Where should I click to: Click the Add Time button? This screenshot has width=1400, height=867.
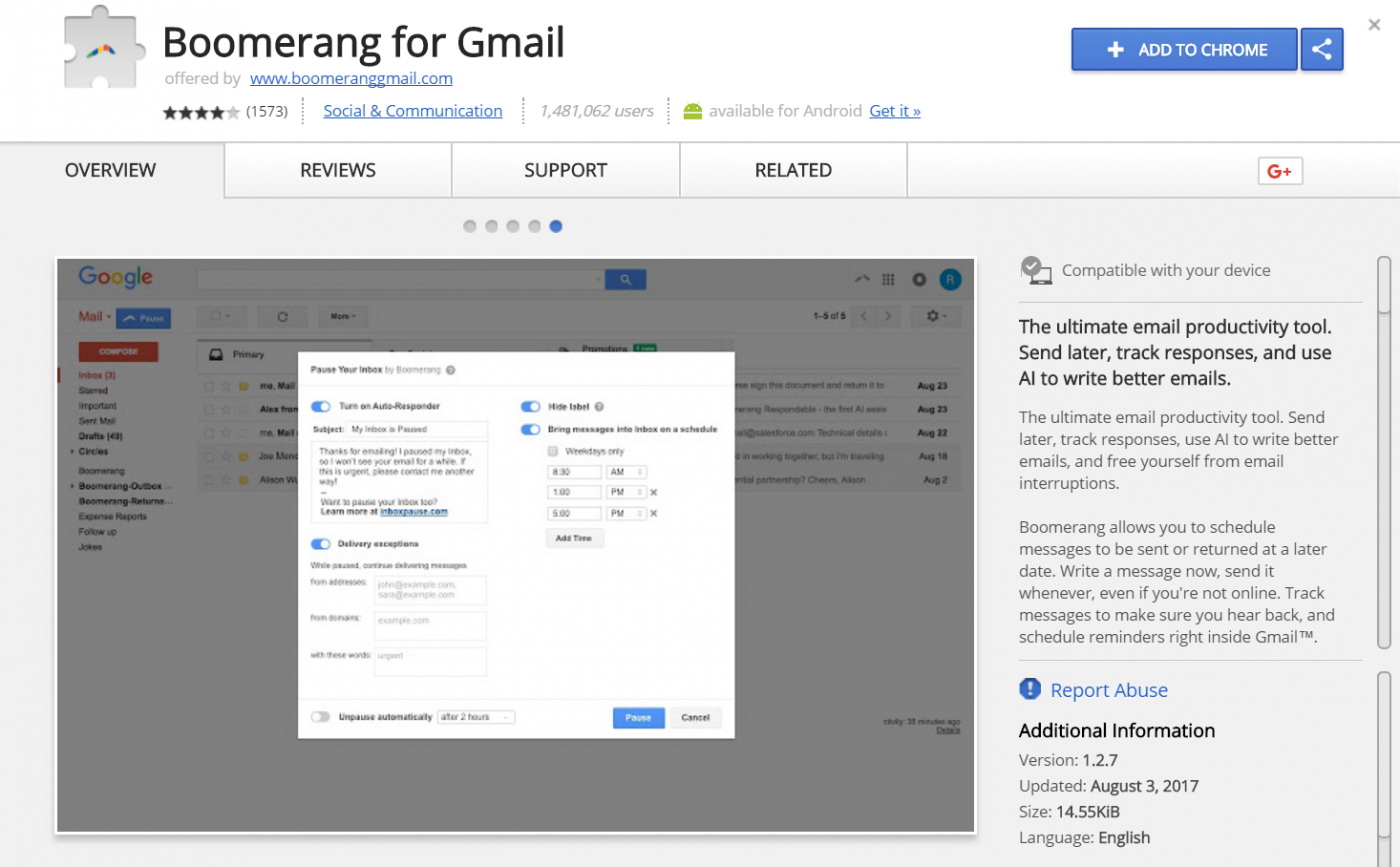574,538
